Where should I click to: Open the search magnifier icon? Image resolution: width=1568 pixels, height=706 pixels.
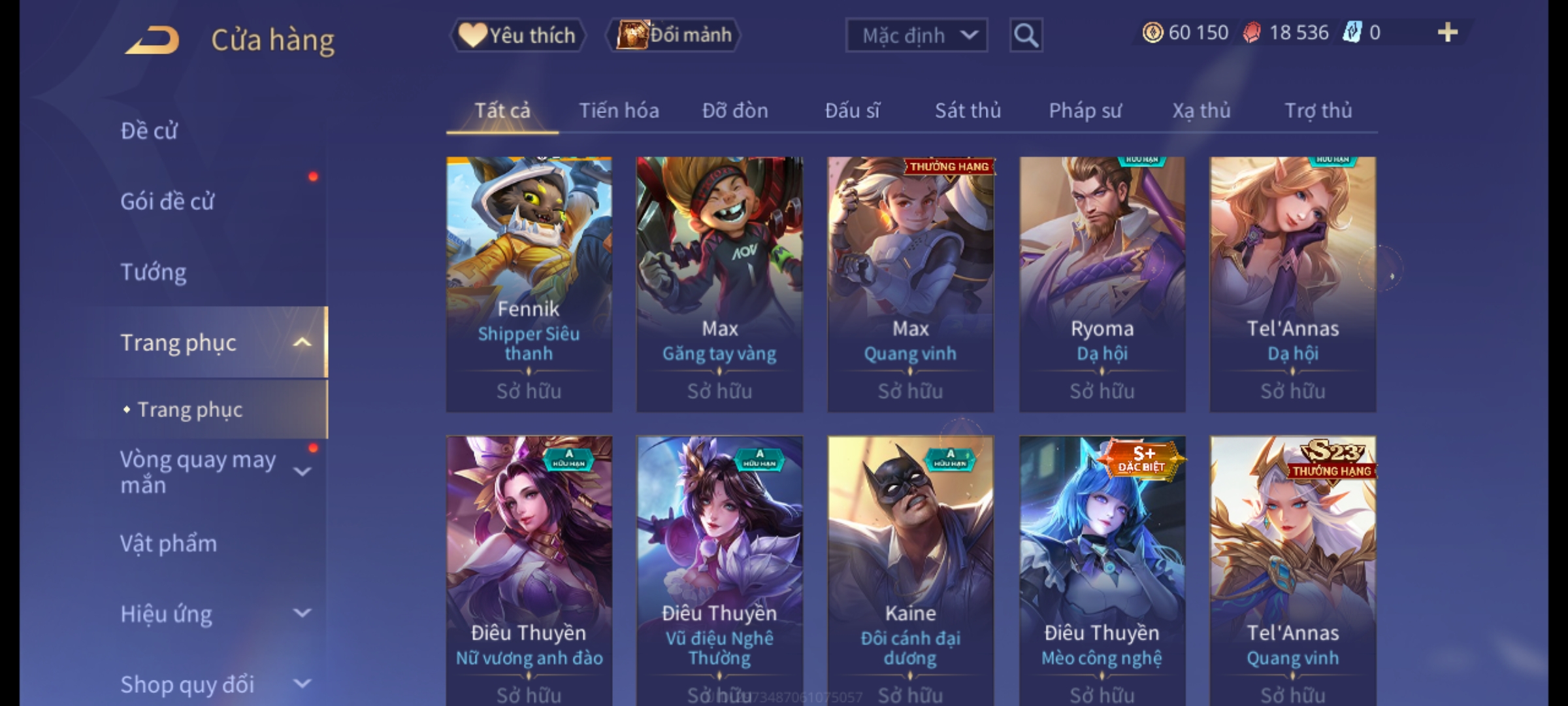(x=1026, y=35)
